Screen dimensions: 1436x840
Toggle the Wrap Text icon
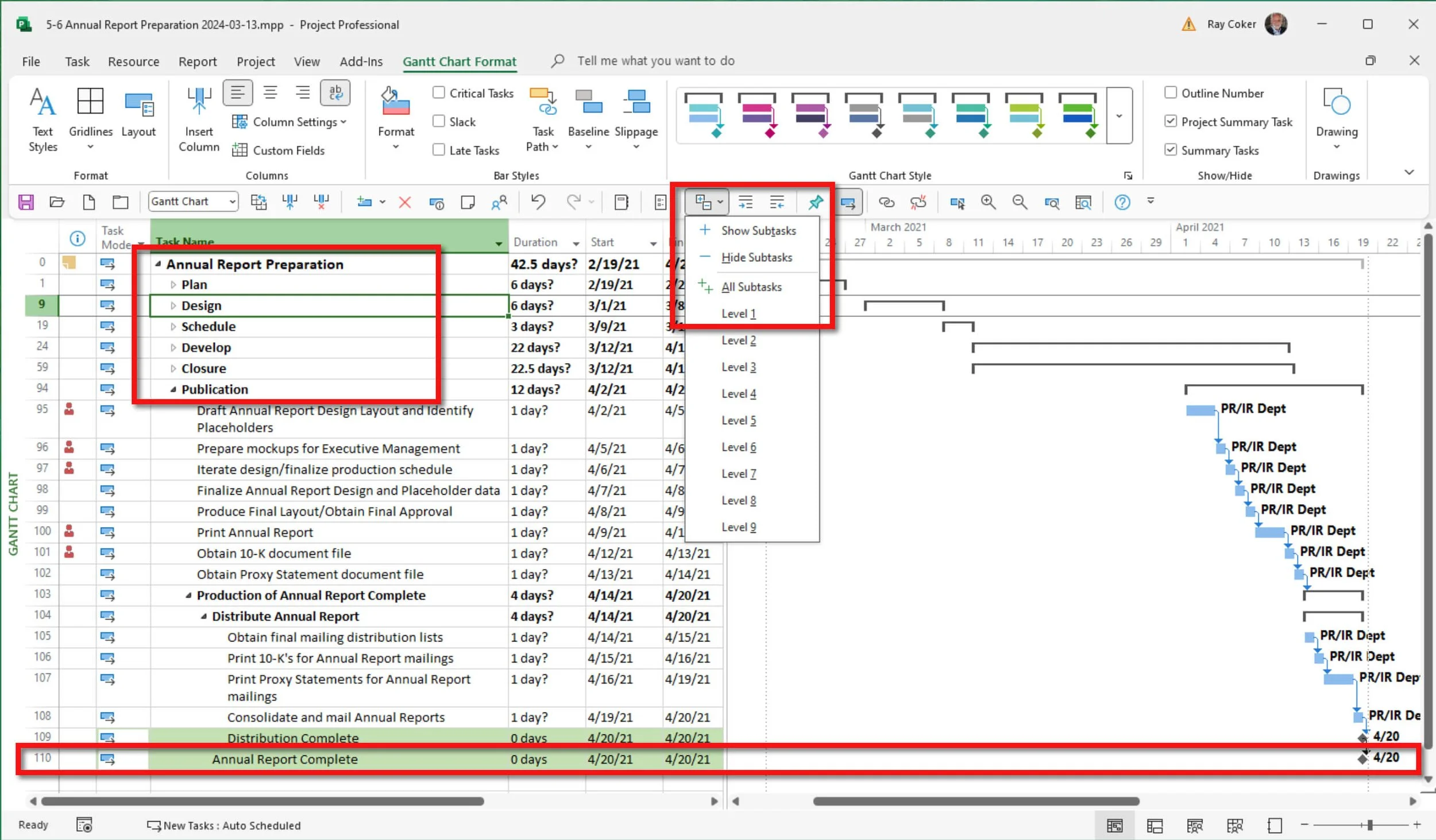335,92
